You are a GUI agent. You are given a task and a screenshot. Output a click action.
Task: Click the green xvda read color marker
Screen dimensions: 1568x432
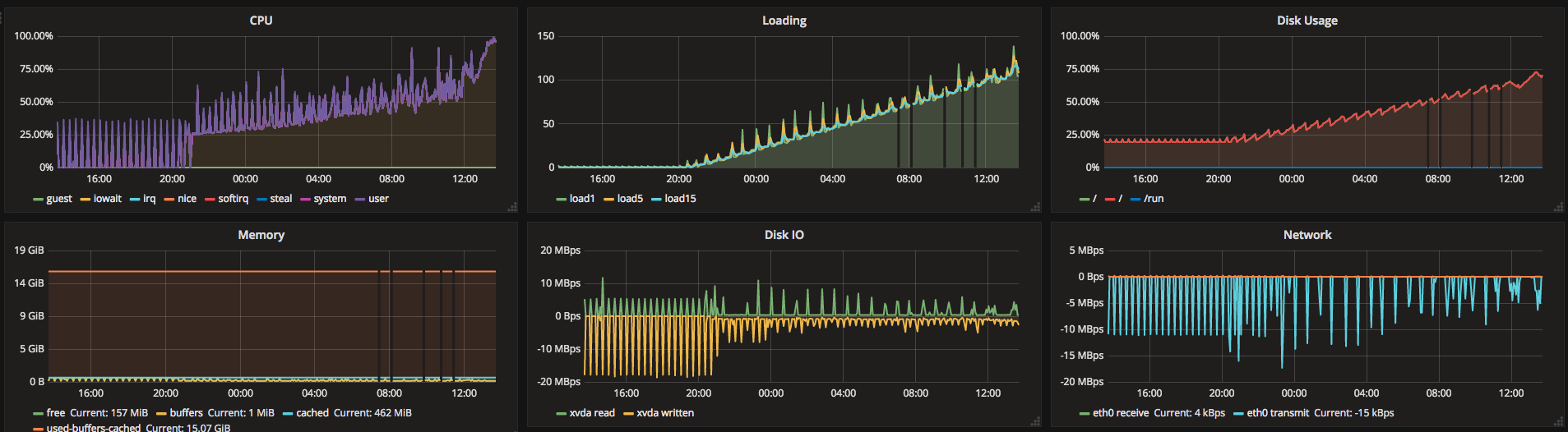[561, 414]
